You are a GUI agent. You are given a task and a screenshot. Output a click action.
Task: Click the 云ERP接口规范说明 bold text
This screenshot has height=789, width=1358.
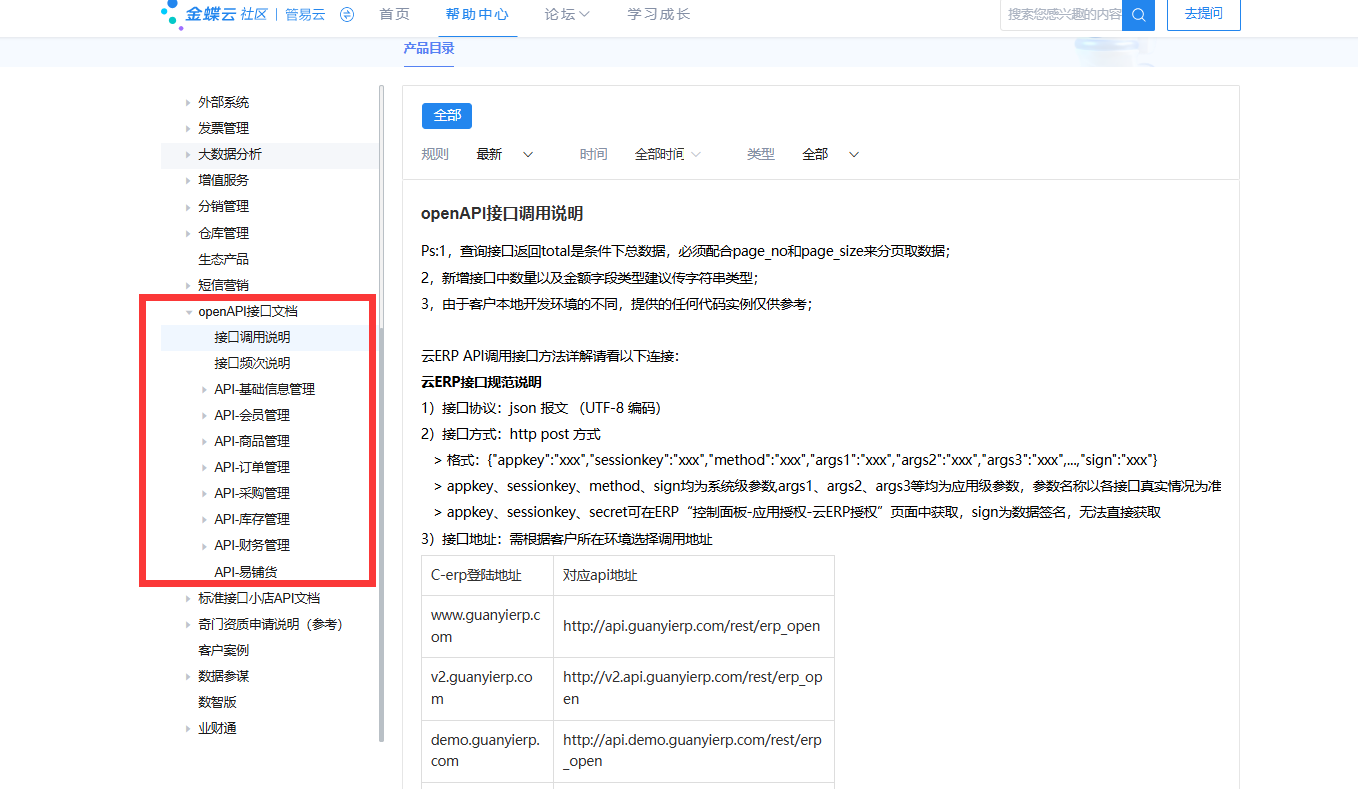coord(481,382)
